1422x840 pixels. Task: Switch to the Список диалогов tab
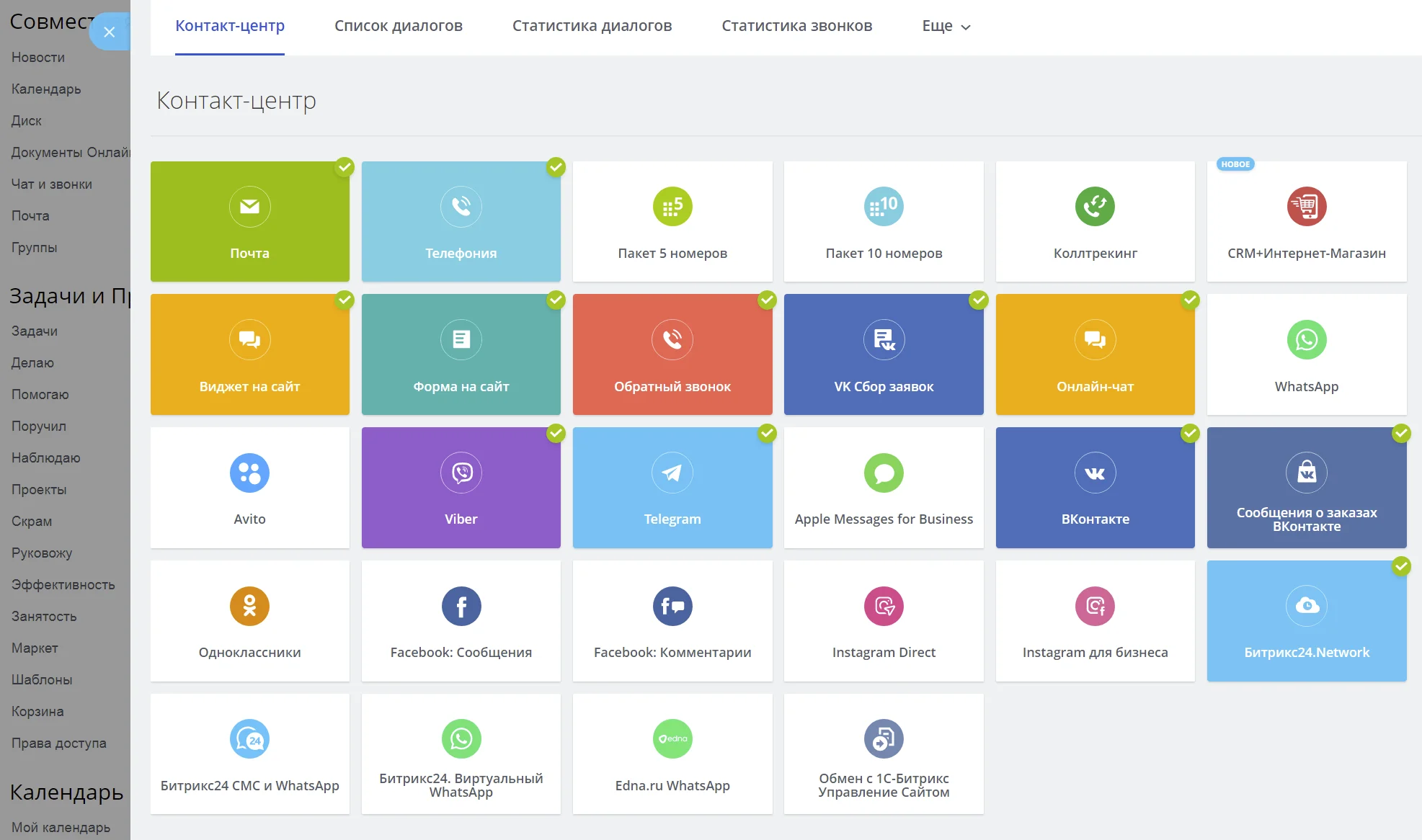[x=399, y=26]
